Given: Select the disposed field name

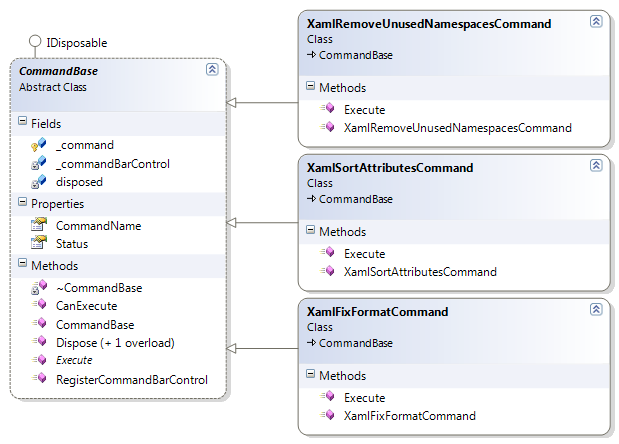Looking at the screenshot, I should point(79,182).
